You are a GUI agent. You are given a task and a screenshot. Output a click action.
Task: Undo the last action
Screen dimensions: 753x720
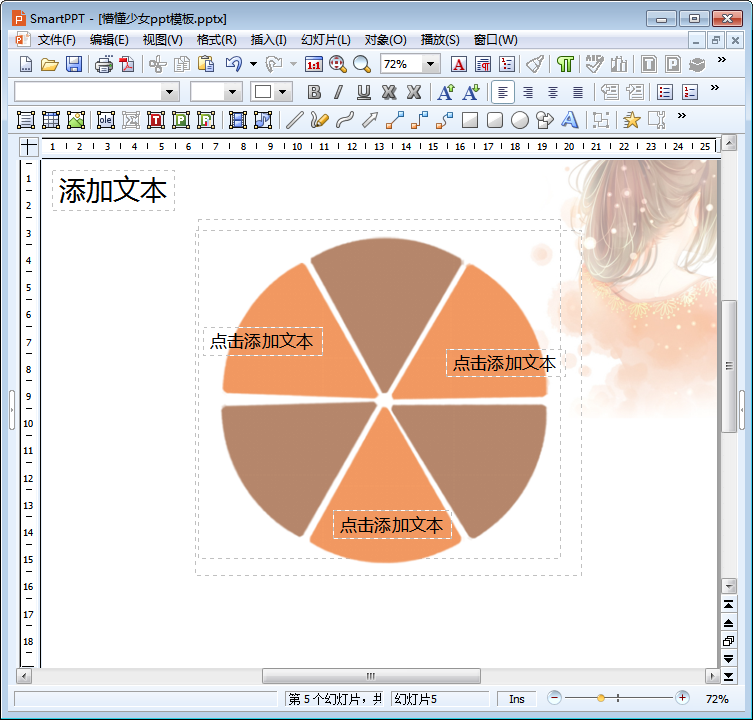point(234,64)
